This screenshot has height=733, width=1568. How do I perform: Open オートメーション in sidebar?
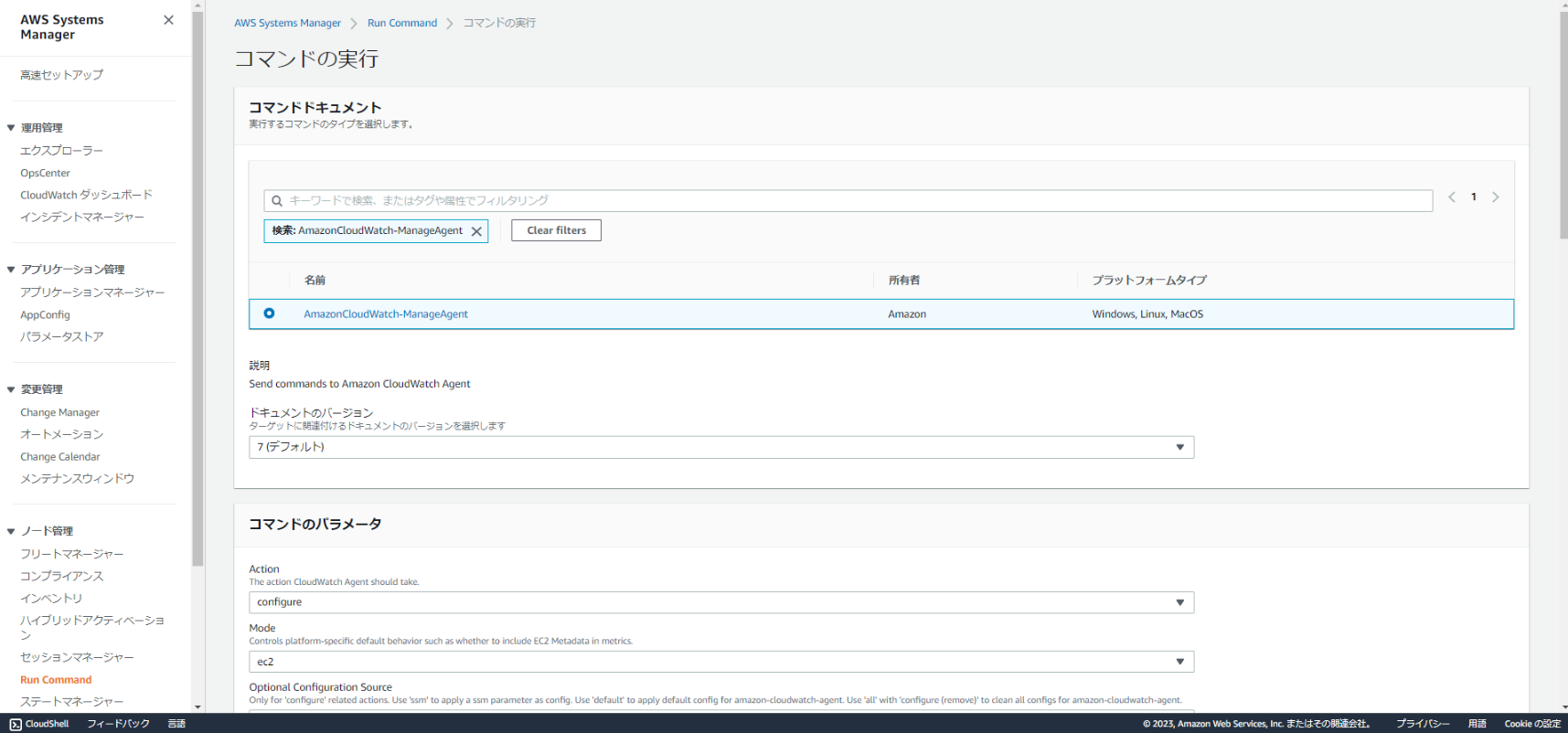(x=61, y=434)
